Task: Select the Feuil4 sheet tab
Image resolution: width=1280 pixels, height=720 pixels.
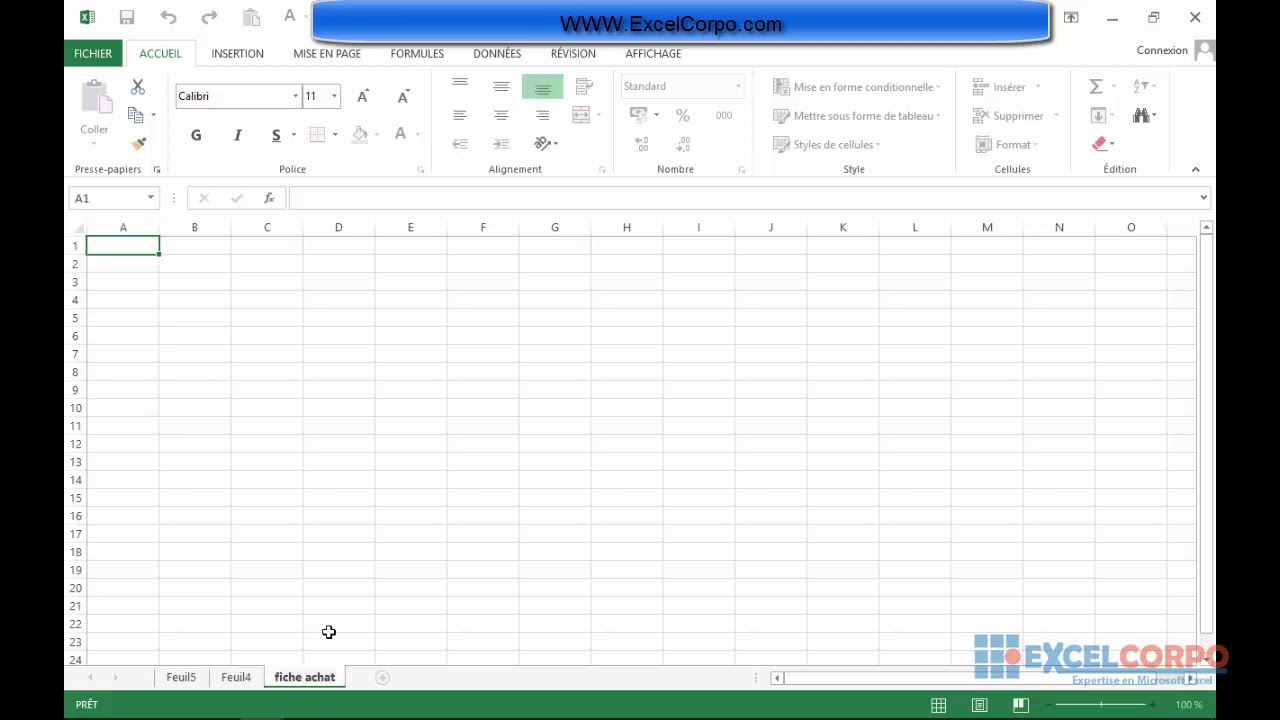Action: [x=236, y=677]
